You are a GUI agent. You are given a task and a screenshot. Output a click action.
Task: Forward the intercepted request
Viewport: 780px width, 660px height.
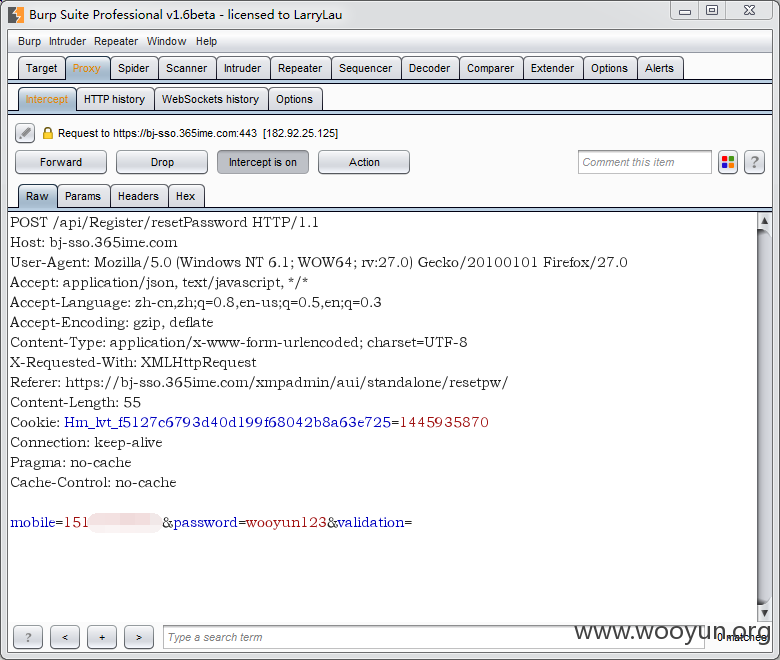61,162
